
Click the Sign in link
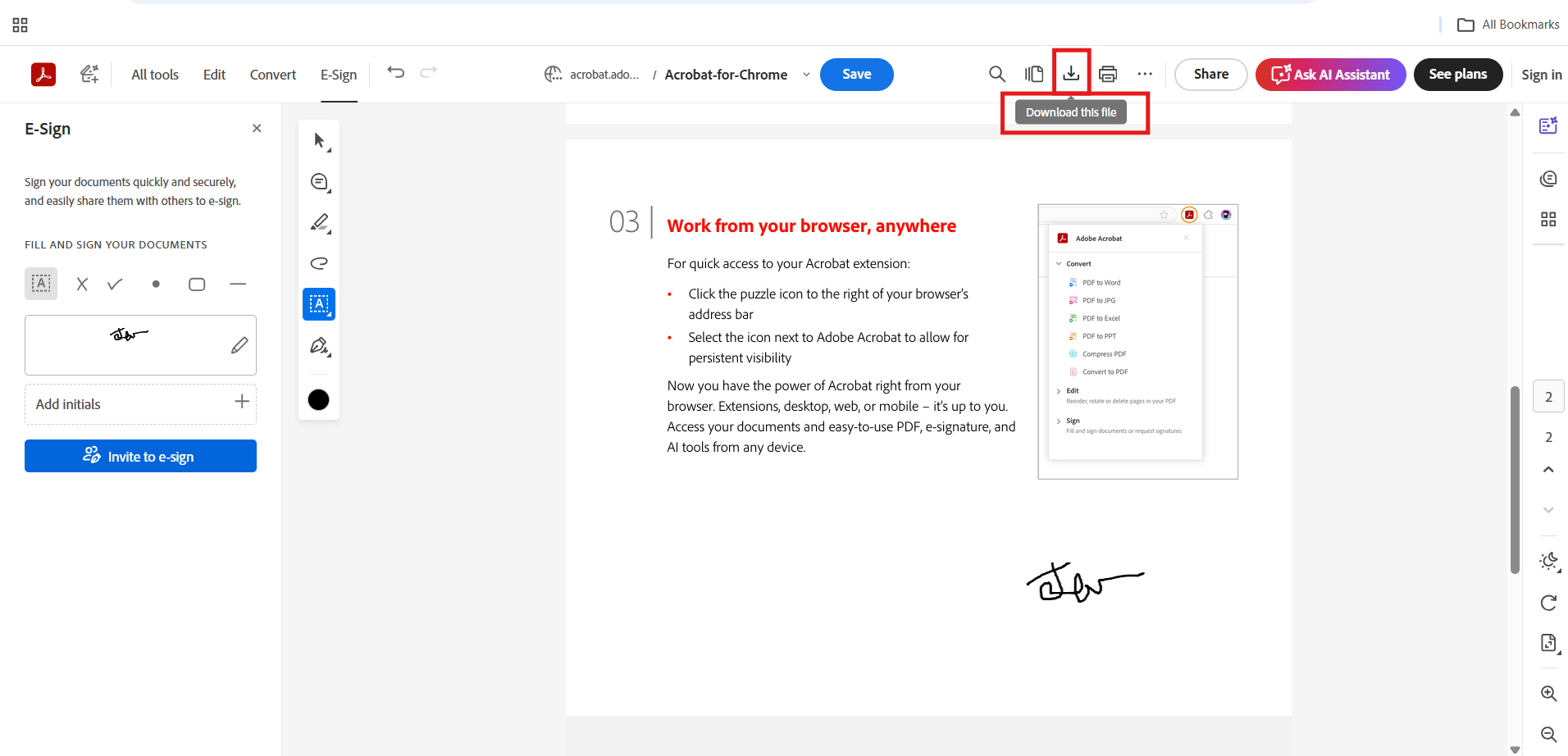(1542, 75)
